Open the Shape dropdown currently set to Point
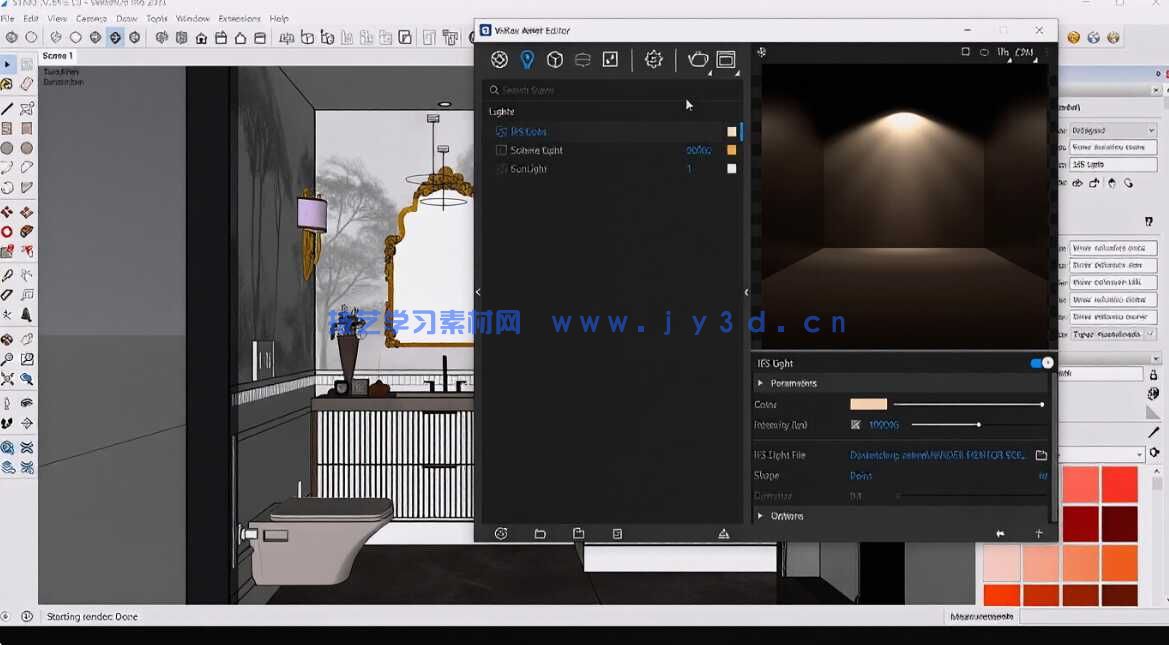Screen dimensions: 1169x645 click(861, 476)
